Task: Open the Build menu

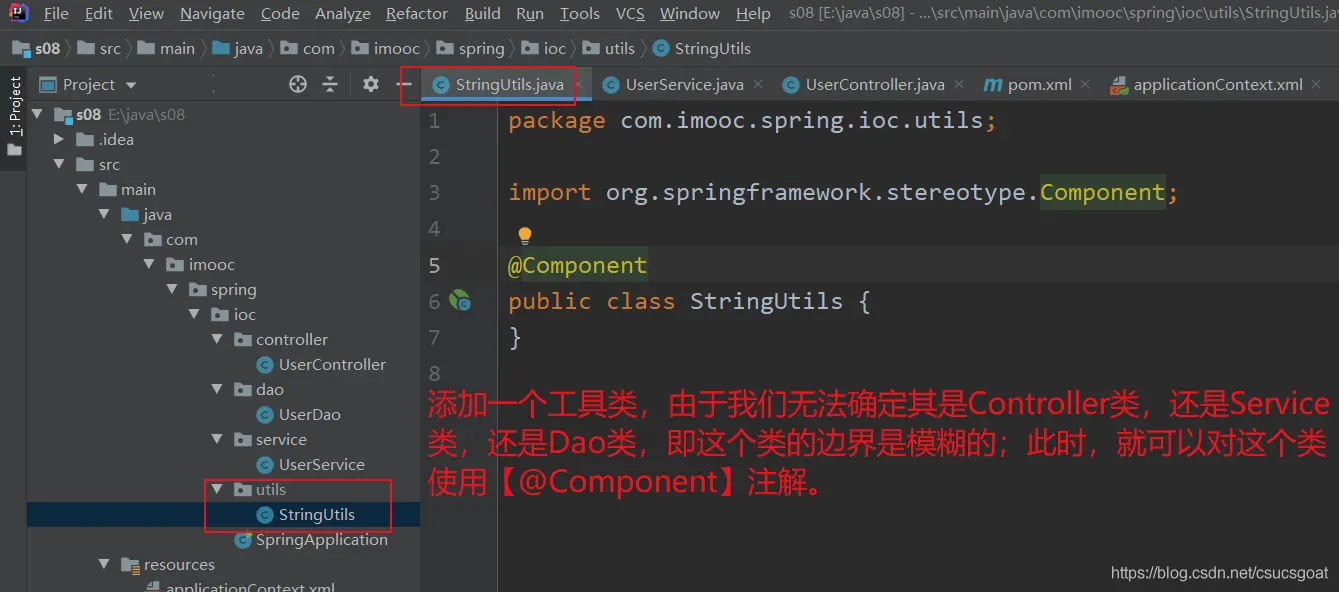Action: point(483,14)
